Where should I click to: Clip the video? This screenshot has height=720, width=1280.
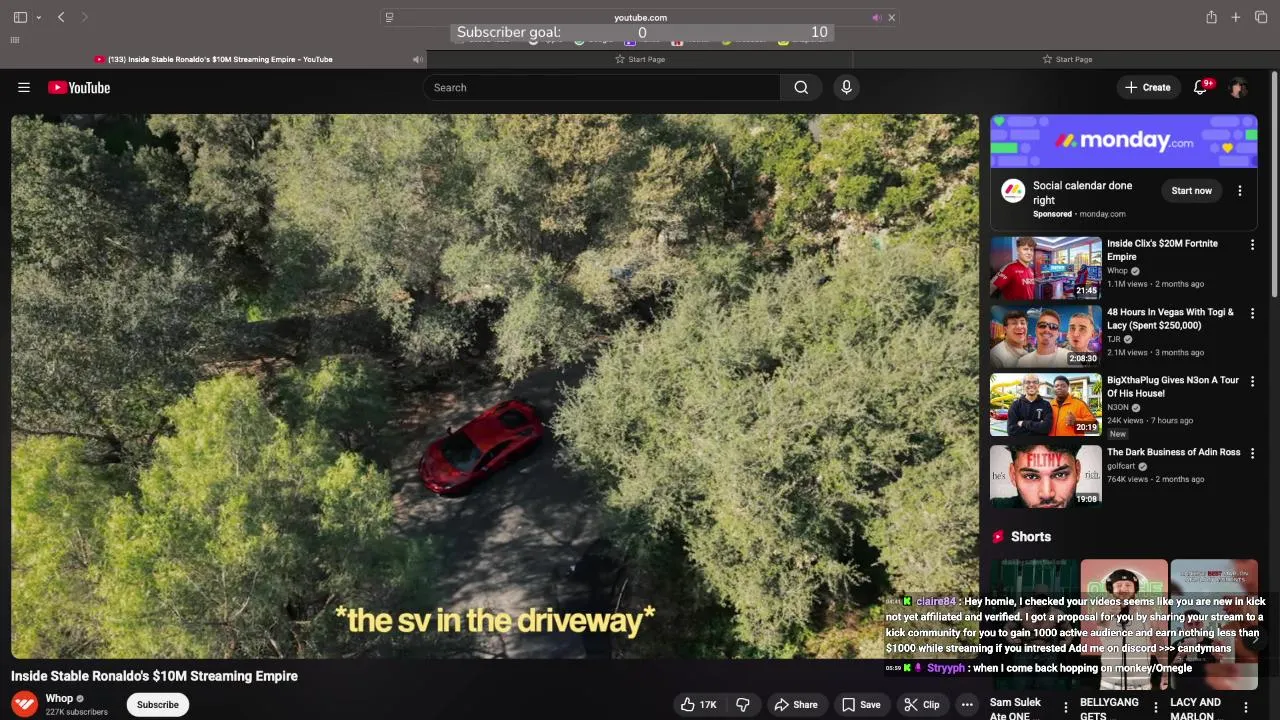click(922, 705)
